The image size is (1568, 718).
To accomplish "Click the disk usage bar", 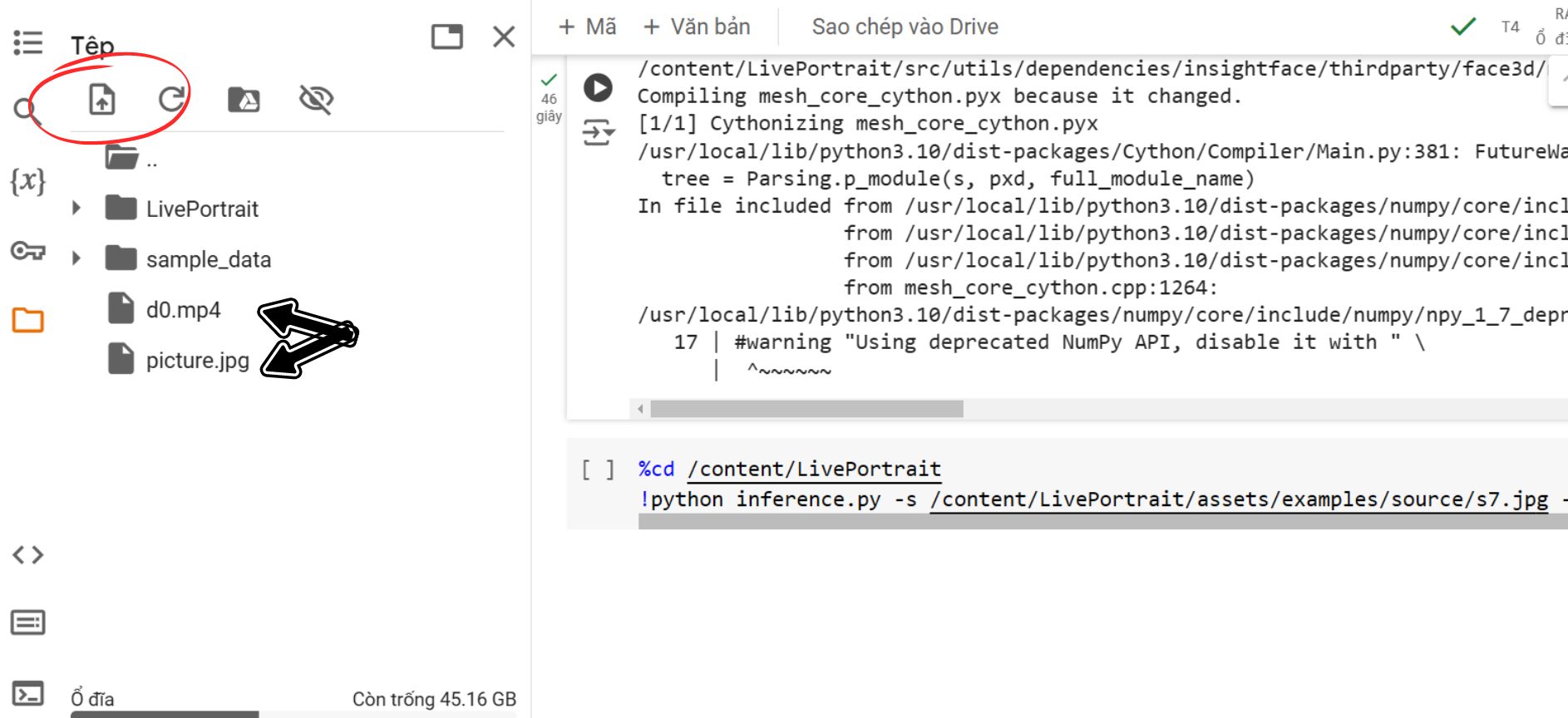I will pos(293,714).
